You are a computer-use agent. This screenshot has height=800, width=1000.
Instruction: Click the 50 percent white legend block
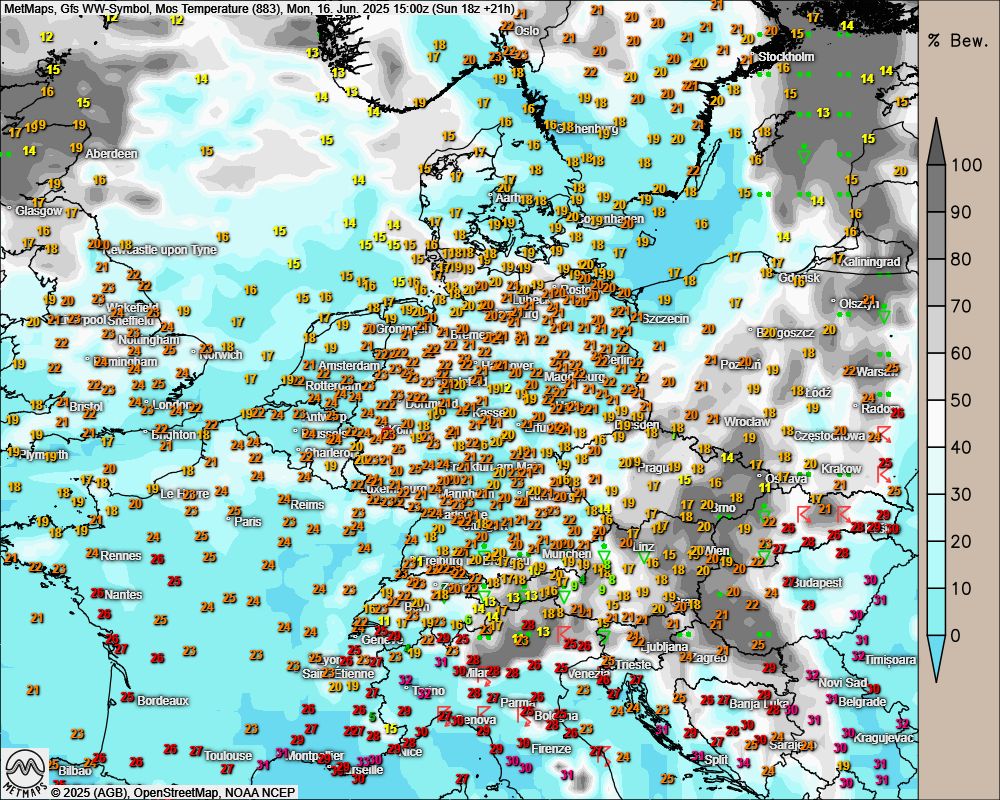937,400
